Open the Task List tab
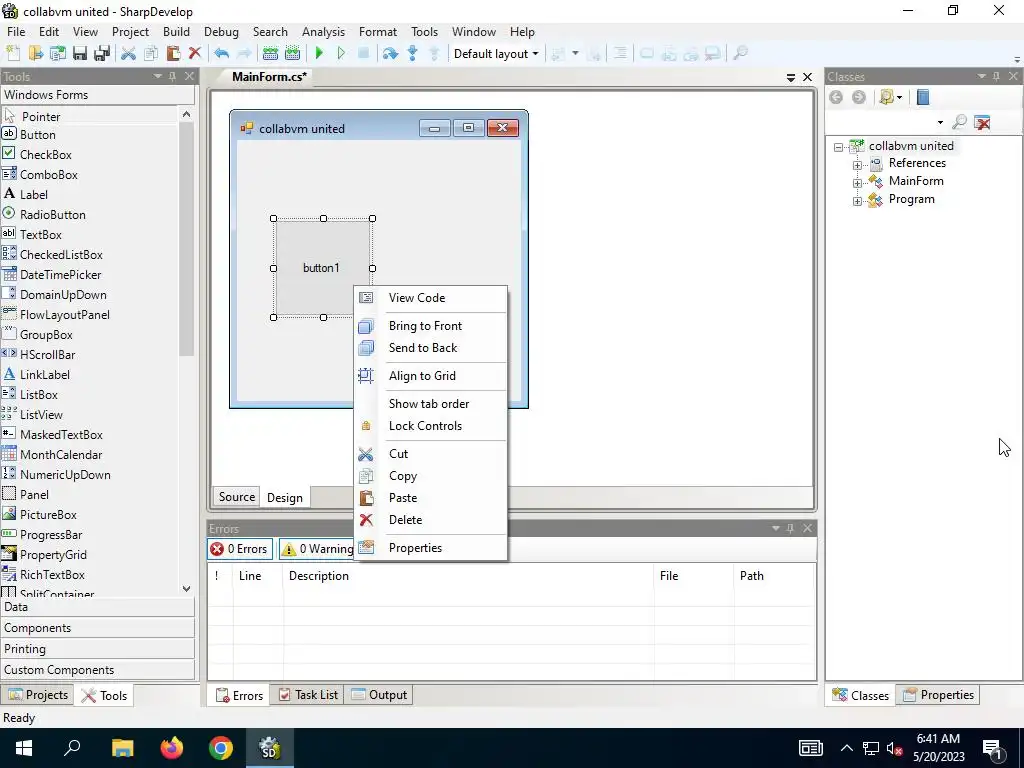Screen dimensions: 1024x768 pos(308,695)
